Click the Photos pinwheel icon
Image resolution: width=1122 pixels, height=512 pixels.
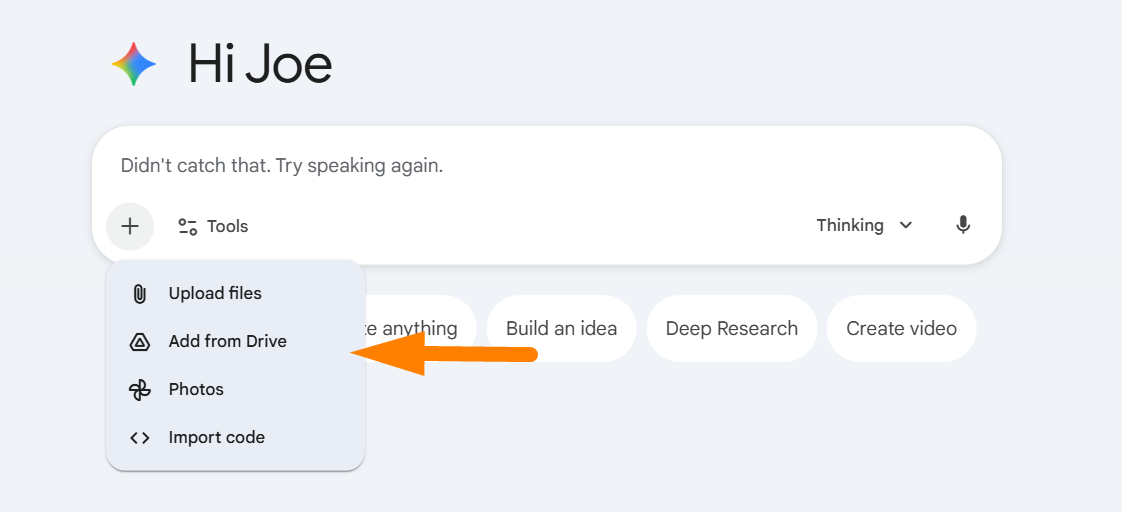tap(140, 390)
